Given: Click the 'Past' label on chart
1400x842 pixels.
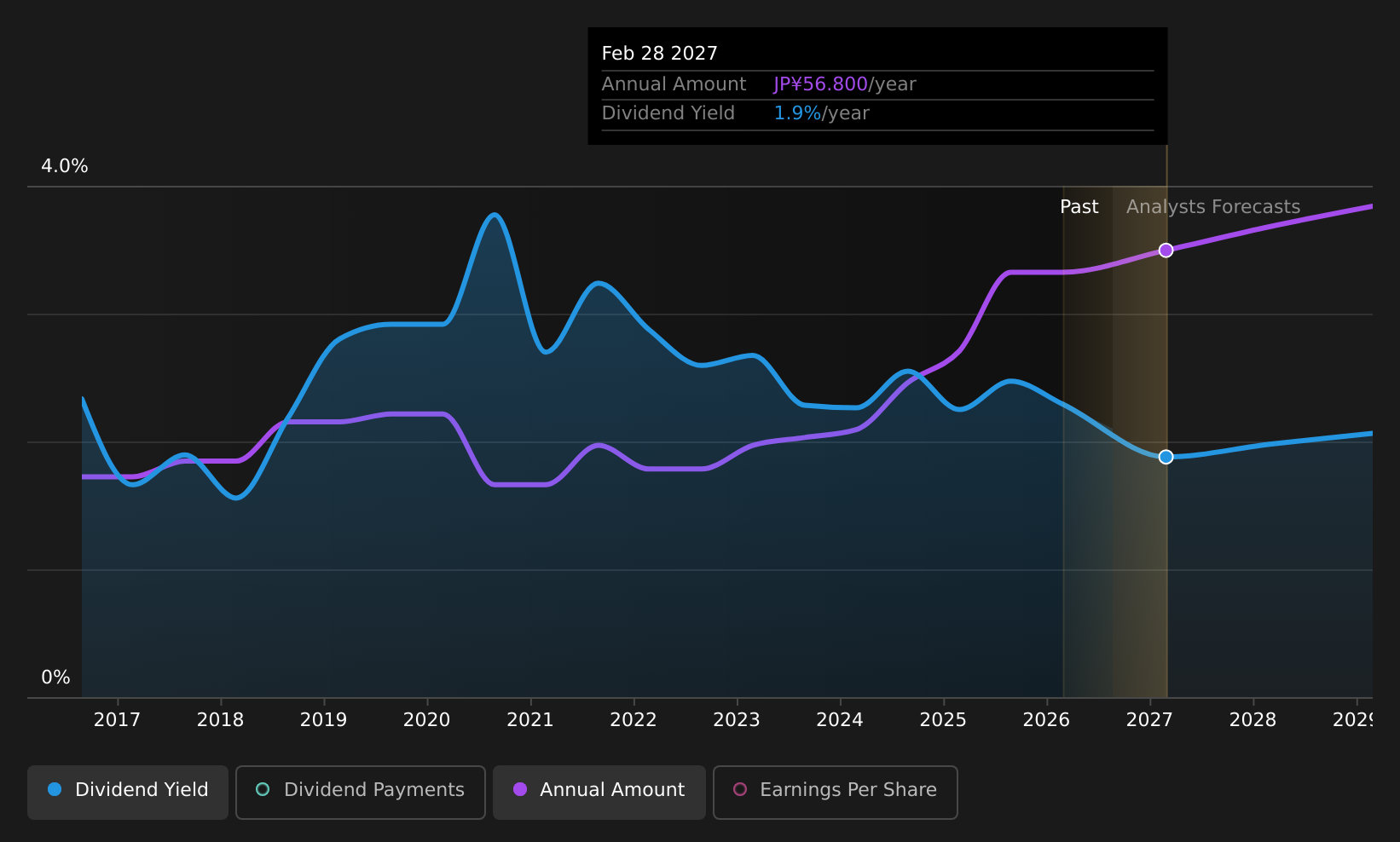Looking at the screenshot, I should click(x=1079, y=207).
